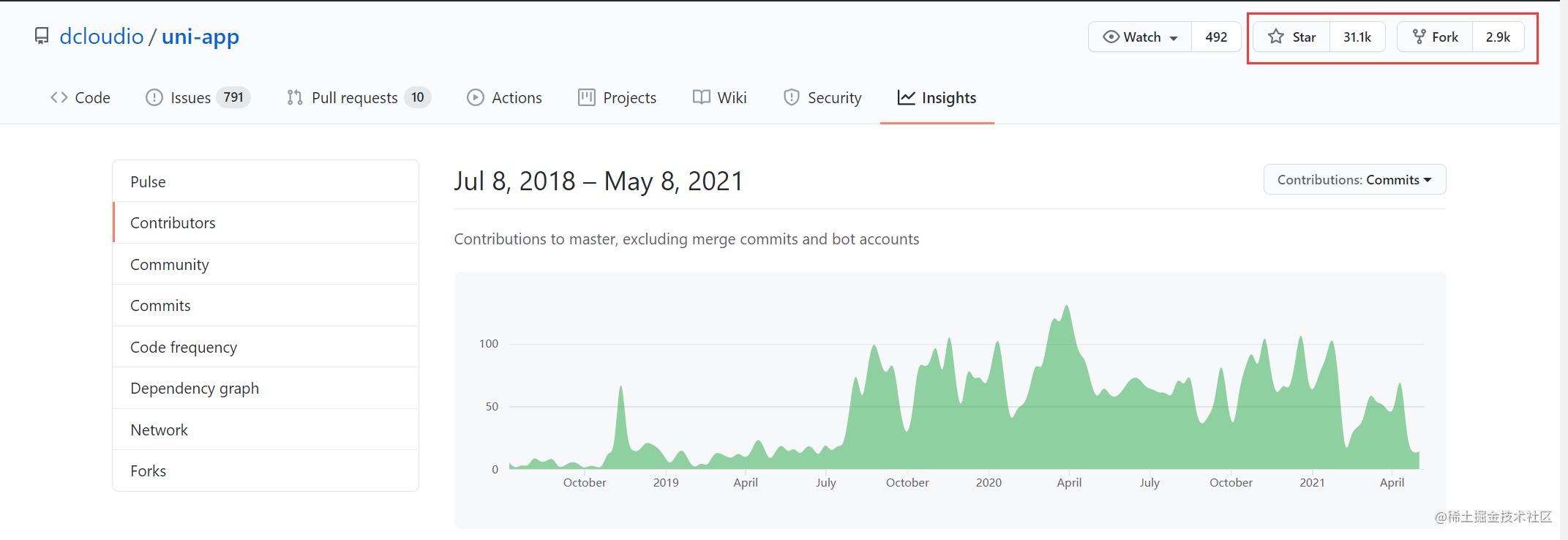Click the Security shield icon
The width and height of the screenshot is (1568, 540).
(x=791, y=97)
